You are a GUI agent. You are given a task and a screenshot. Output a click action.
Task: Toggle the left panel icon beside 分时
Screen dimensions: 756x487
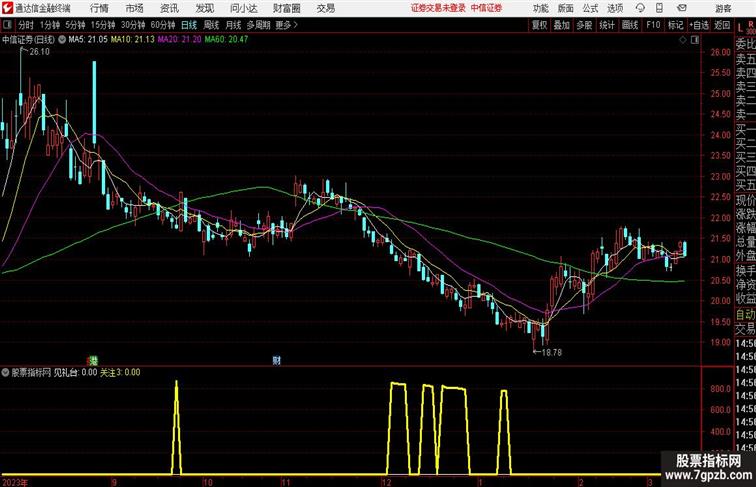[x=7, y=25]
